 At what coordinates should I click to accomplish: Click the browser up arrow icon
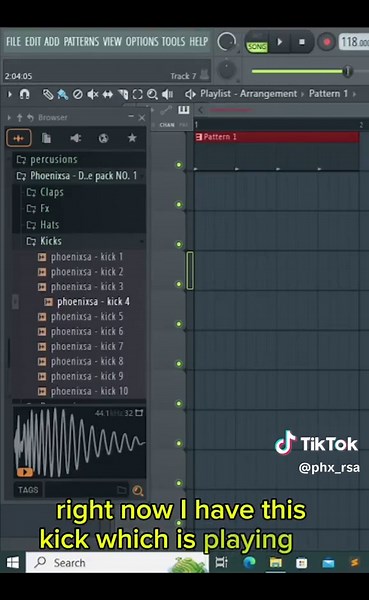(20, 117)
